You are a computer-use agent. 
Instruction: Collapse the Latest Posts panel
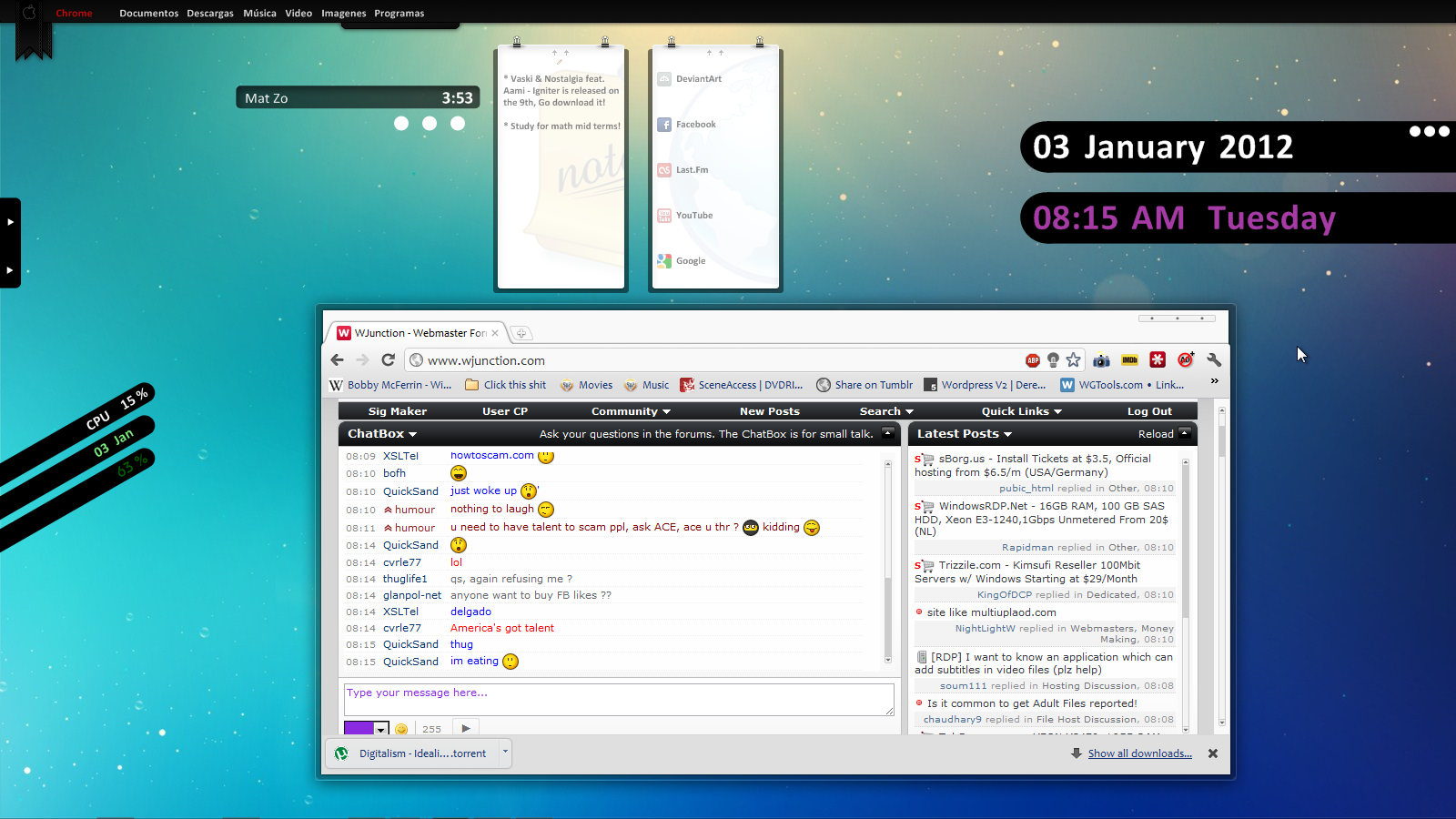point(1185,433)
